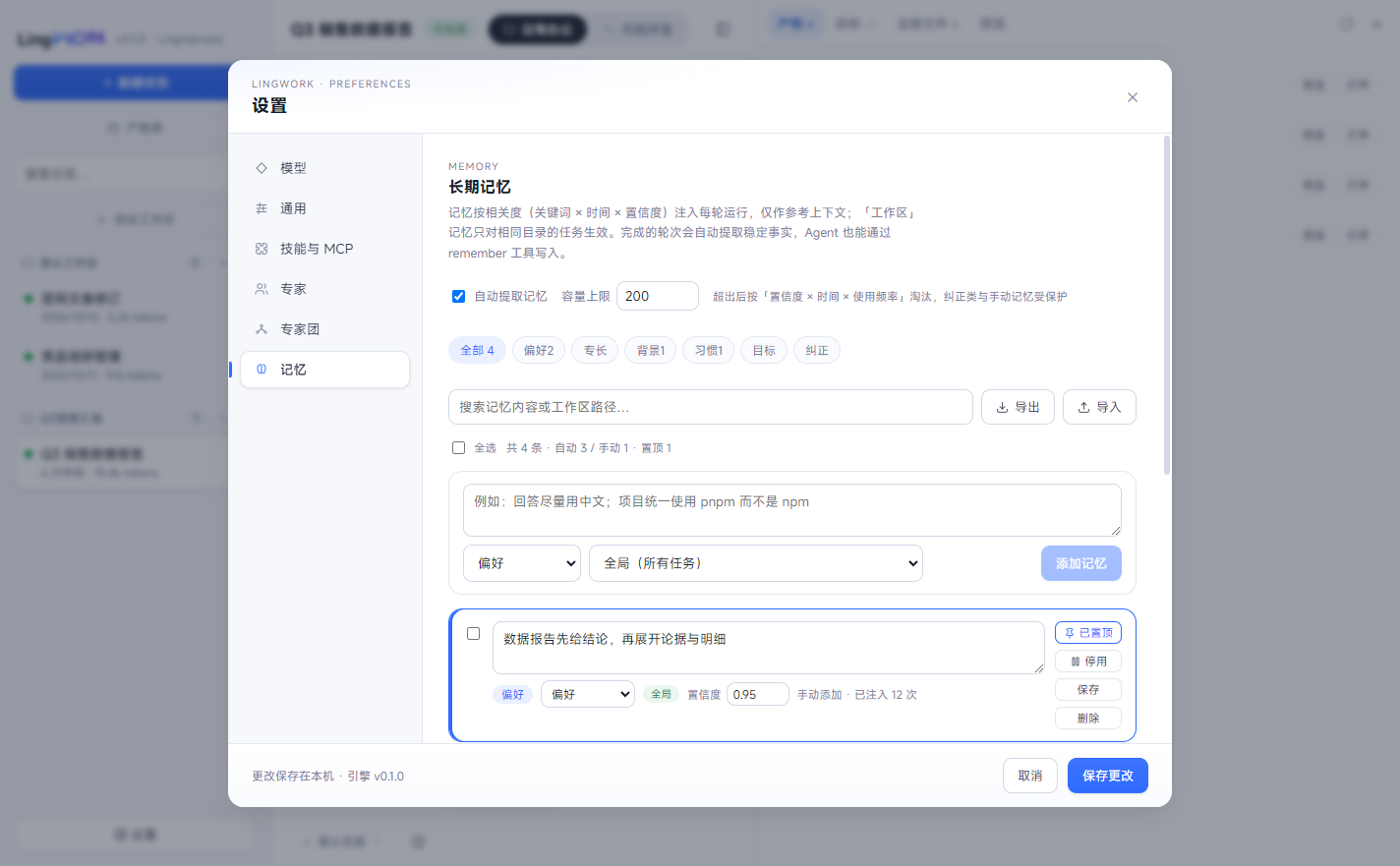Open the 偏好 category dropdown in the add-memory form
This screenshot has height=866, width=1400.
pyautogui.click(x=522, y=563)
